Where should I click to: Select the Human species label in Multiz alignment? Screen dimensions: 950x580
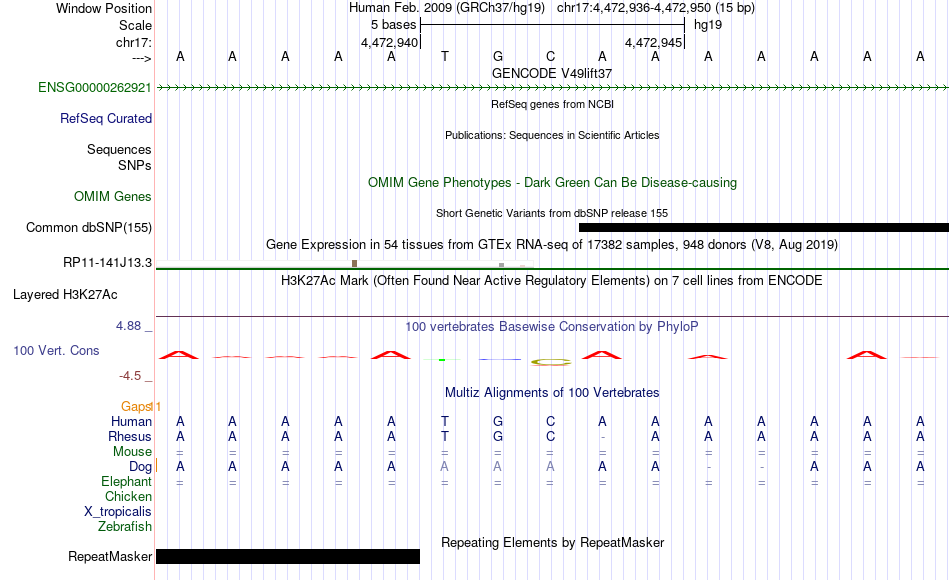pyautogui.click(x=131, y=421)
